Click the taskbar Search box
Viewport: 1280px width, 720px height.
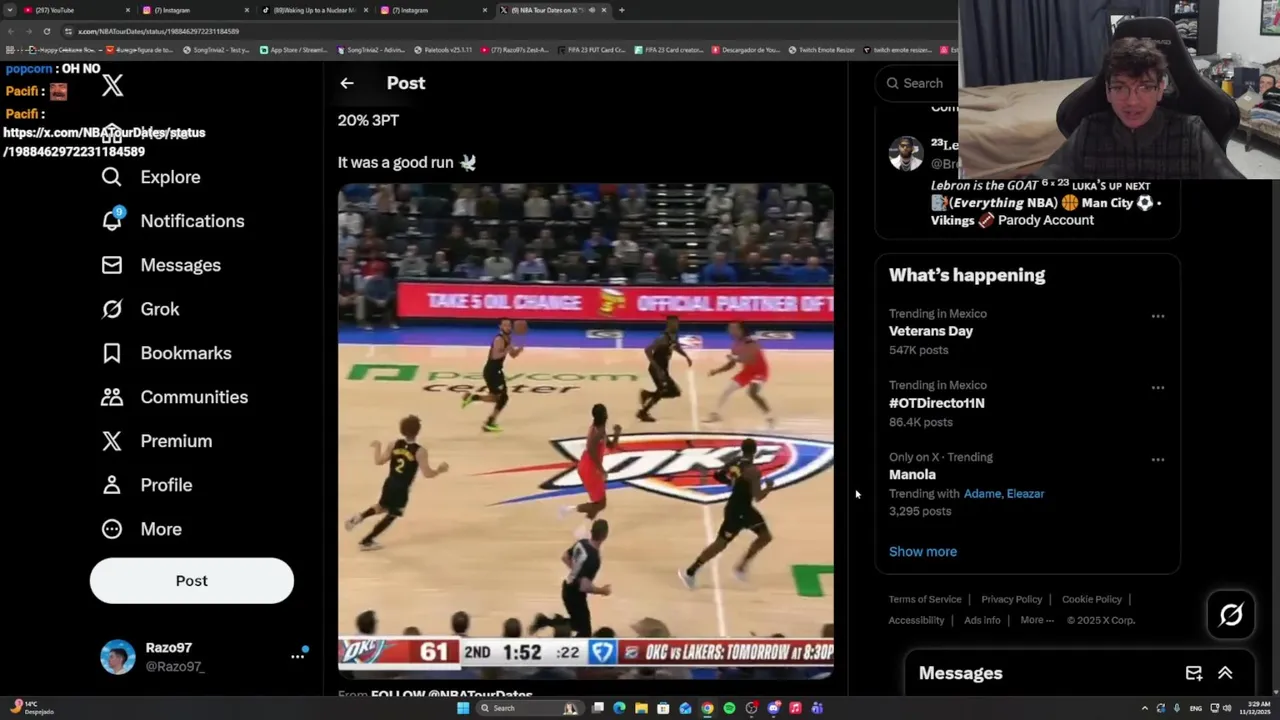(x=528, y=708)
